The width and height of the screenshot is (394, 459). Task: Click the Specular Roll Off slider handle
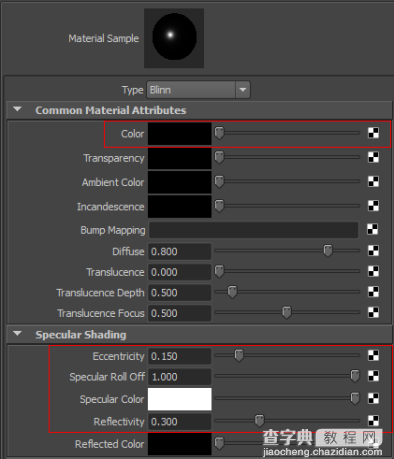tap(355, 377)
